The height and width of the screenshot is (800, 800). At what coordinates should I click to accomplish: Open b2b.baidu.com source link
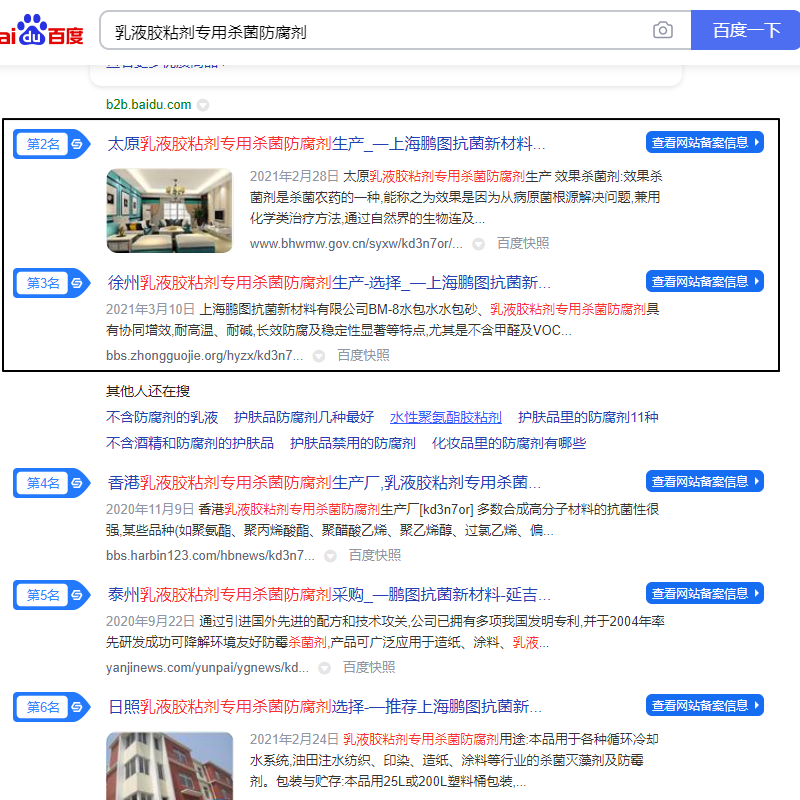click(x=148, y=105)
